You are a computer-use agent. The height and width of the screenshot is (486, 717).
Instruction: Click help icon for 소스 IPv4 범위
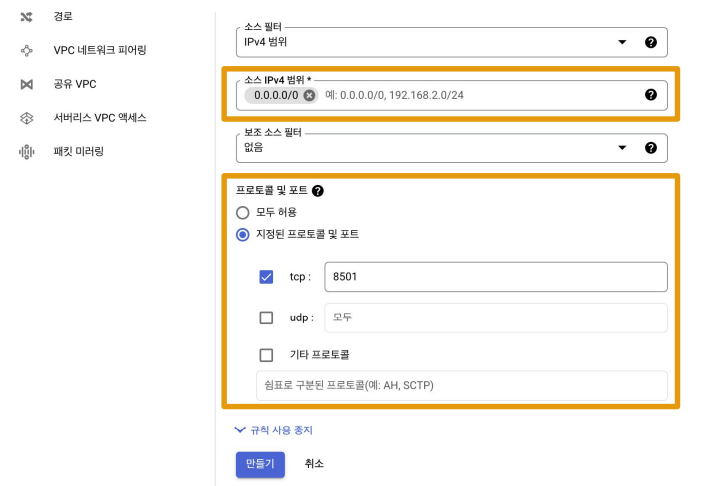pos(651,95)
